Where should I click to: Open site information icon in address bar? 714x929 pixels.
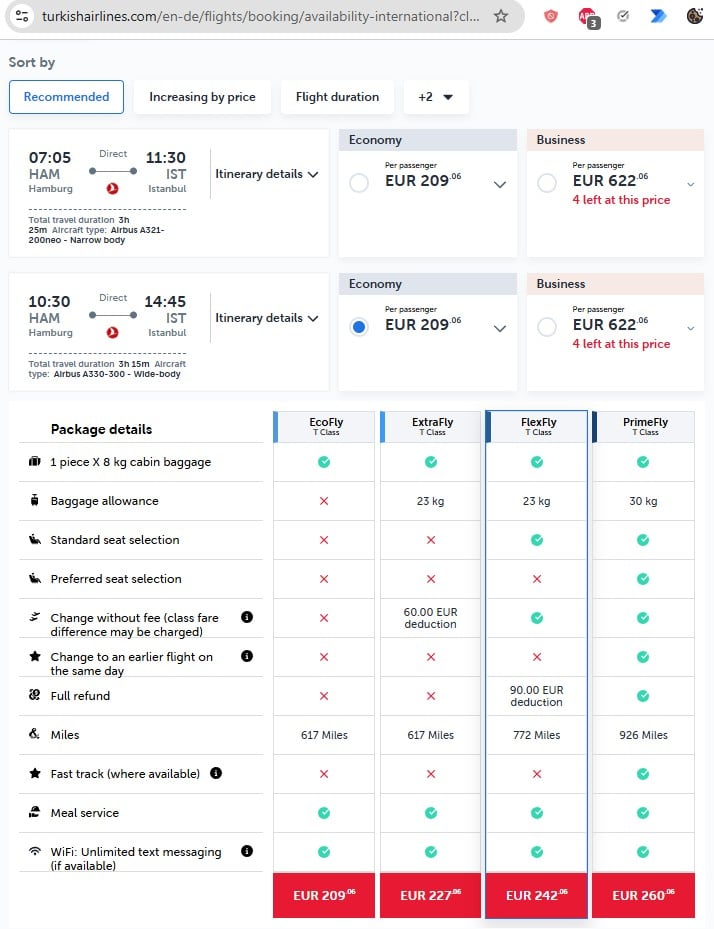(x=22, y=16)
